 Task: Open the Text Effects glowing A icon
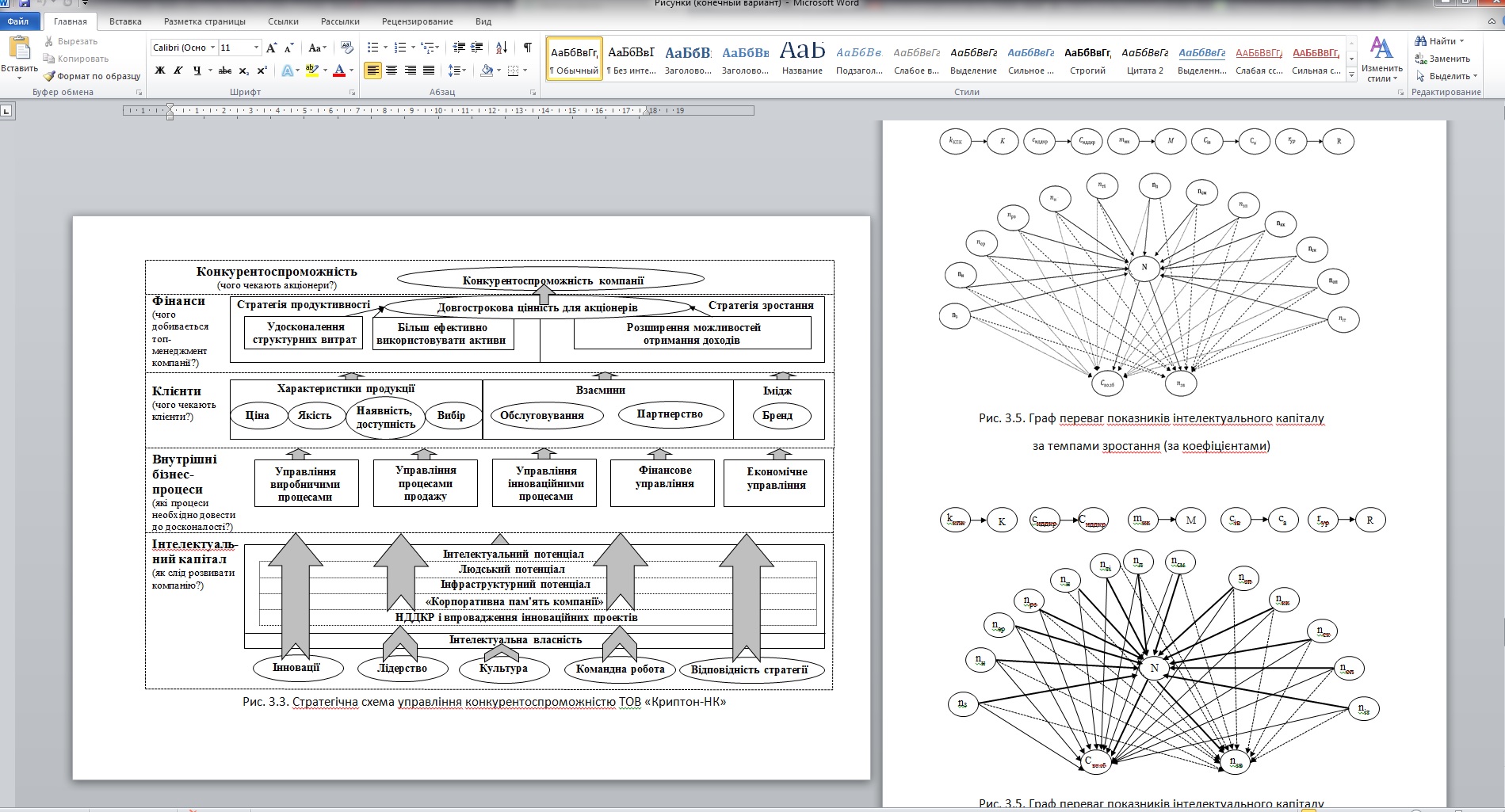tap(287, 71)
